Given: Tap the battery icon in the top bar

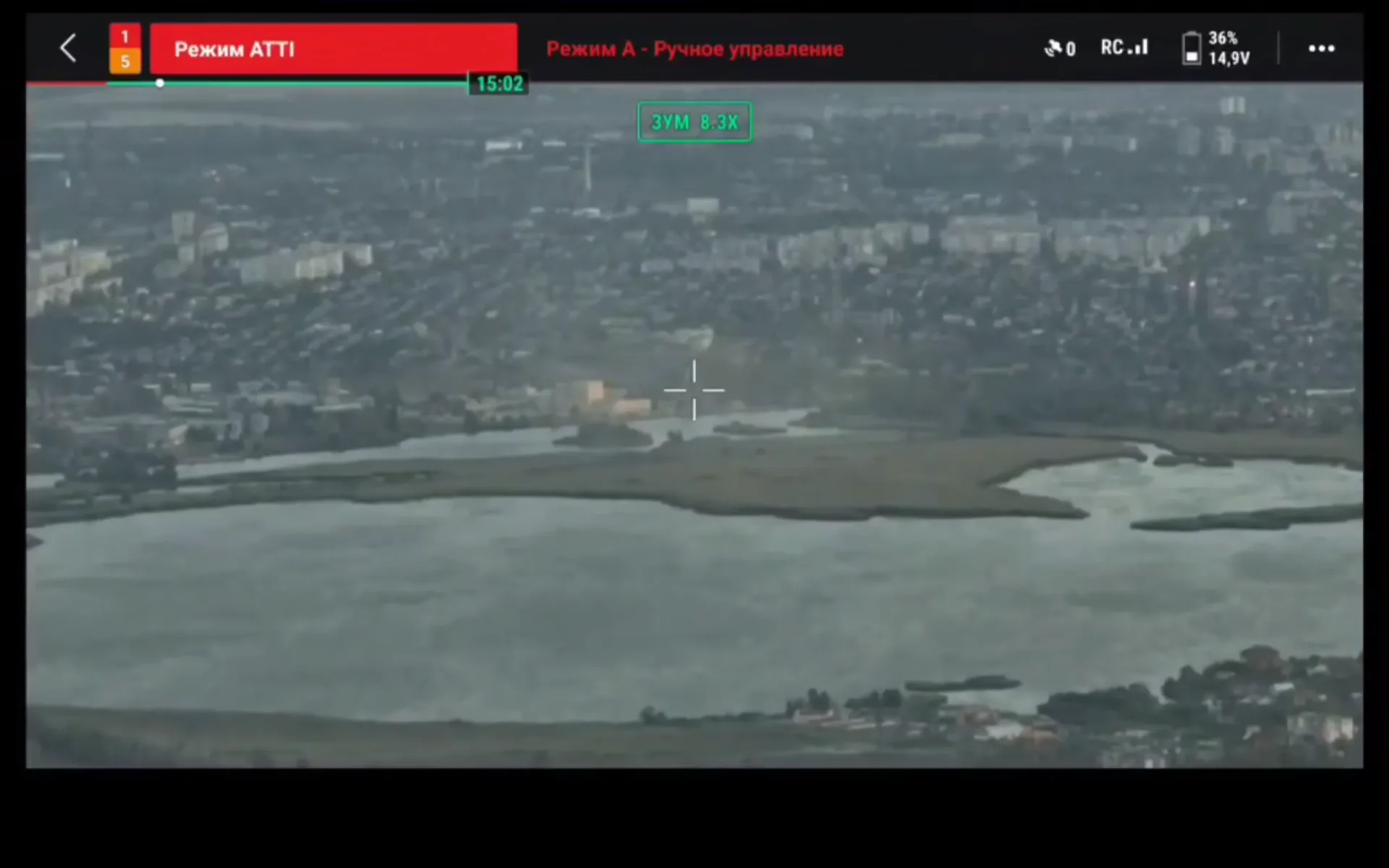Looking at the screenshot, I should 1191,48.
